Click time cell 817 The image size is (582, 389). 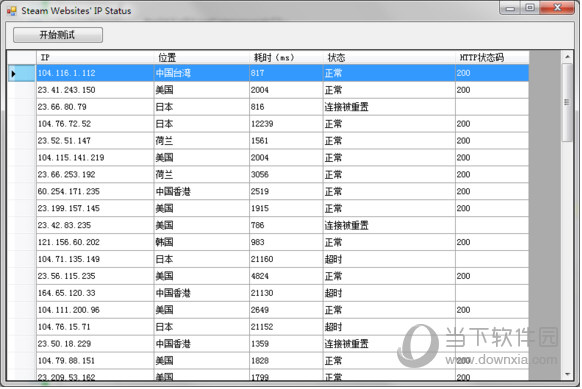(x=286, y=73)
